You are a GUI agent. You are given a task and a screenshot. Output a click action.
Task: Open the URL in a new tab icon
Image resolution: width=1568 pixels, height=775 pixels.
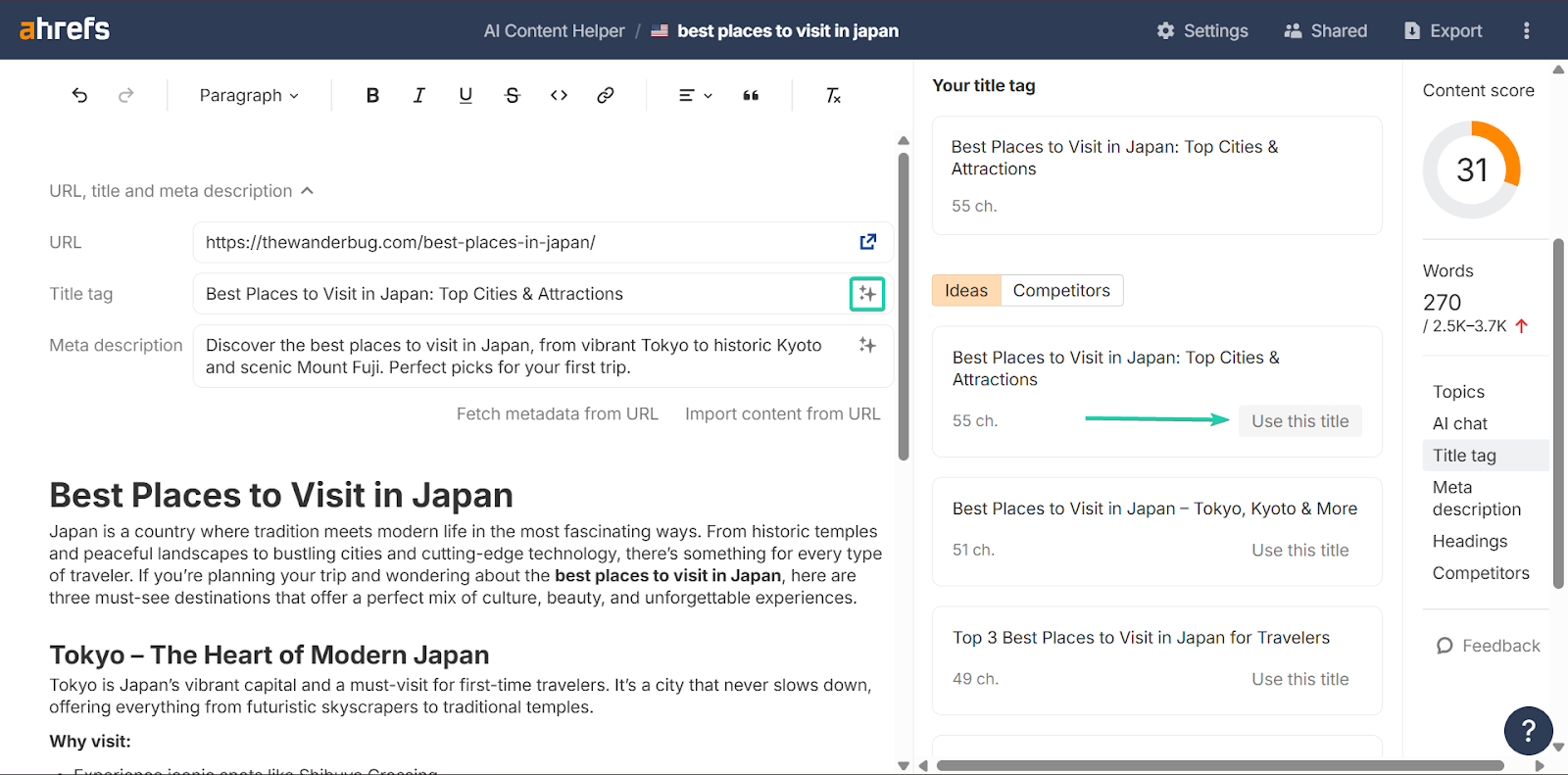coord(868,242)
